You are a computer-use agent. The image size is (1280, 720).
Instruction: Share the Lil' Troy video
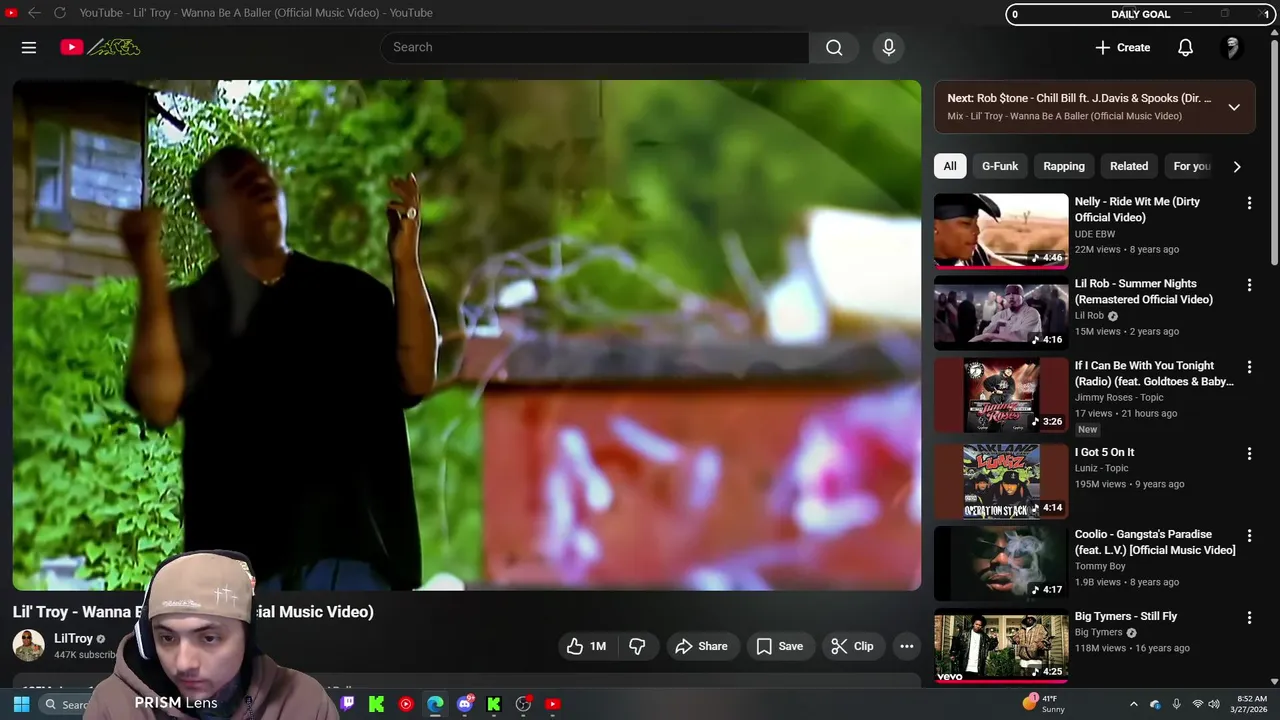(x=702, y=646)
